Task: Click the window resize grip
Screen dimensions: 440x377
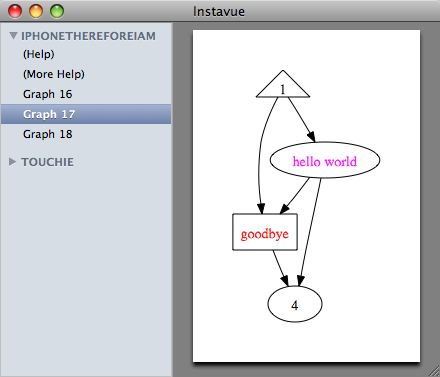Action: [434, 371]
